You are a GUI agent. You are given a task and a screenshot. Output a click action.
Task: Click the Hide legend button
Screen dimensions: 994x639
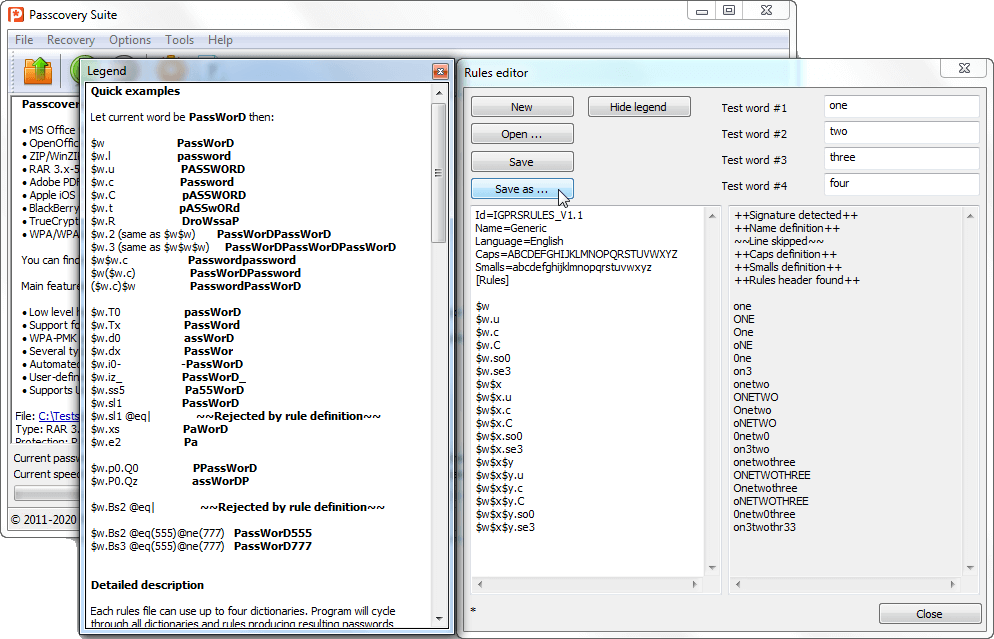tap(639, 107)
